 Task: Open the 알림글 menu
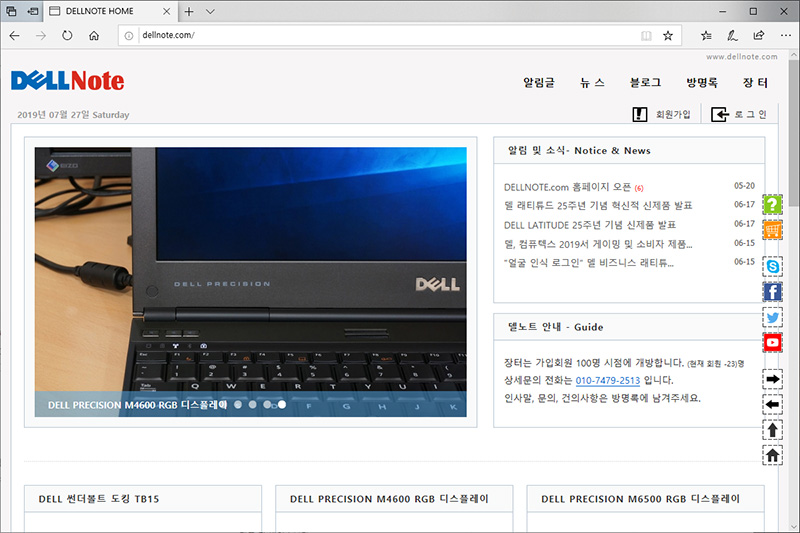tap(539, 83)
